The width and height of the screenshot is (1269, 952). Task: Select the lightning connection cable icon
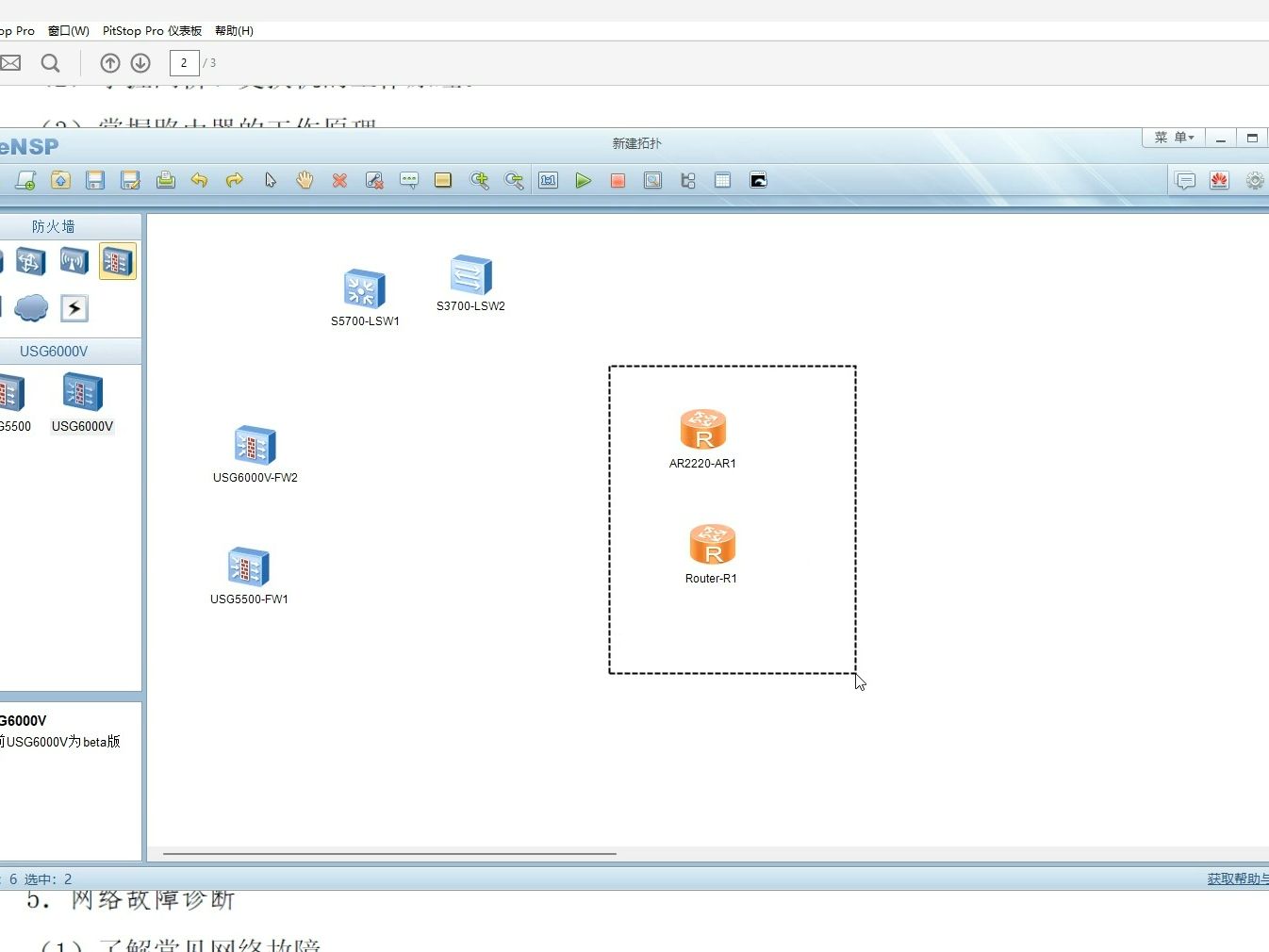click(x=74, y=307)
